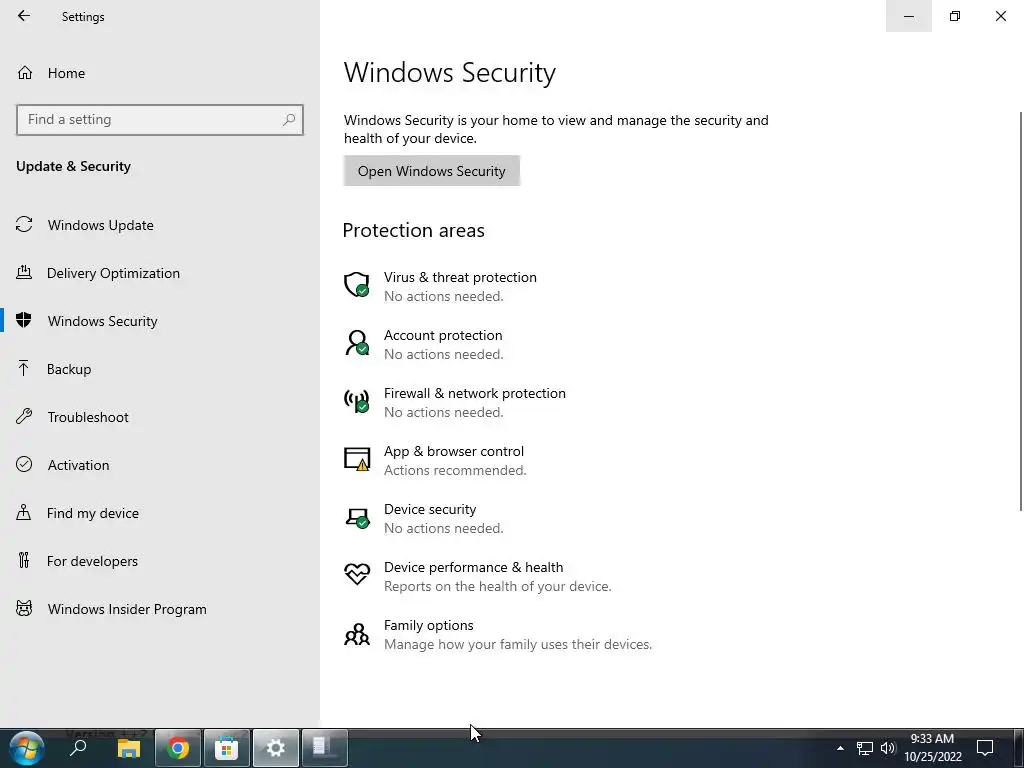Click in the Find a setting field
This screenshot has width=1024, height=768.
160,120
